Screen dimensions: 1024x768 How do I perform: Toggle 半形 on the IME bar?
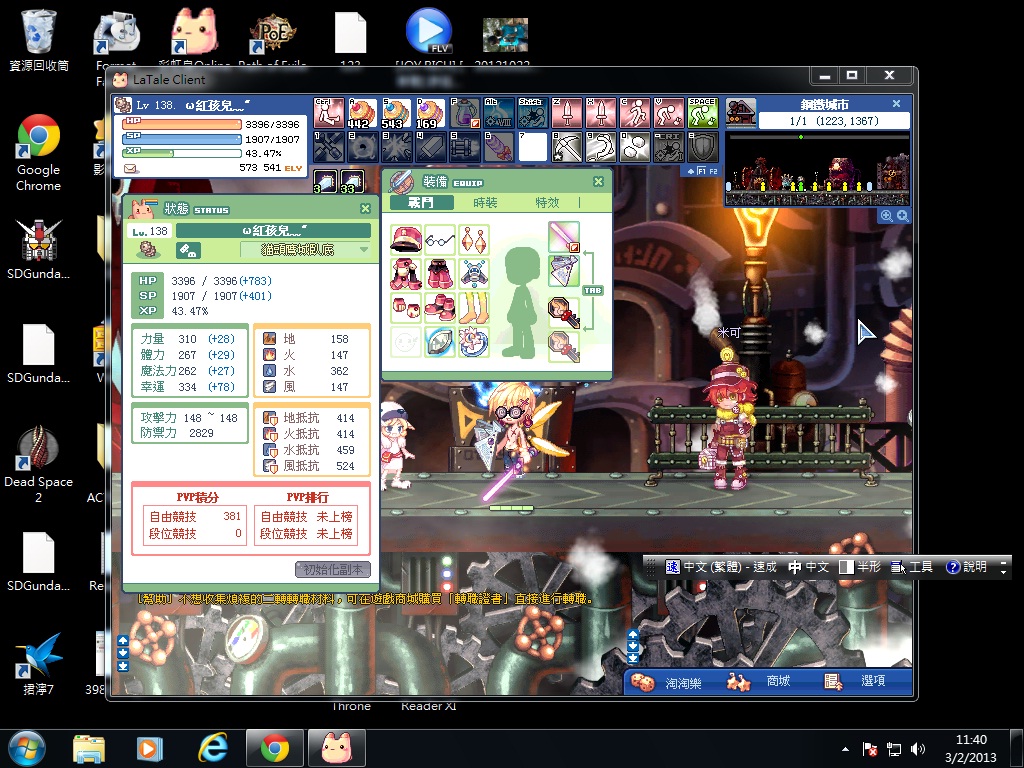click(x=860, y=567)
